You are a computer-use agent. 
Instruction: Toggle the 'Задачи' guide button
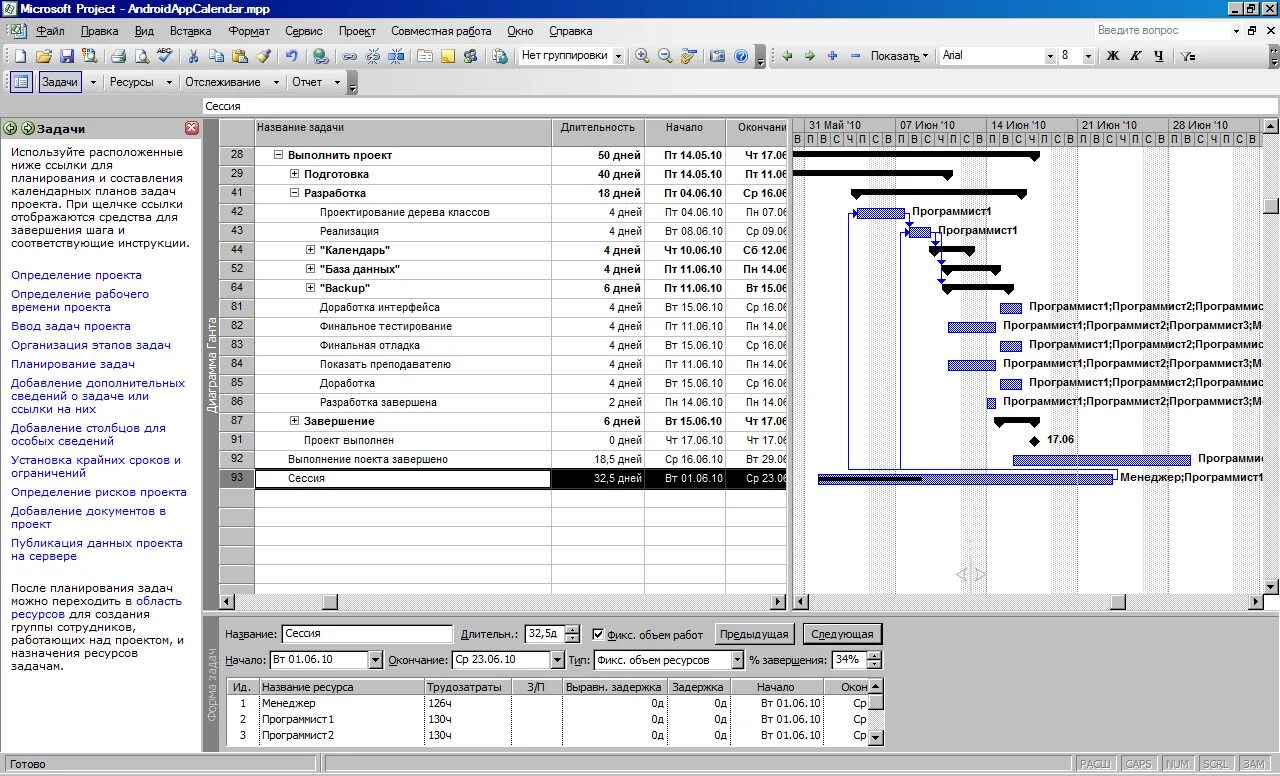point(60,82)
